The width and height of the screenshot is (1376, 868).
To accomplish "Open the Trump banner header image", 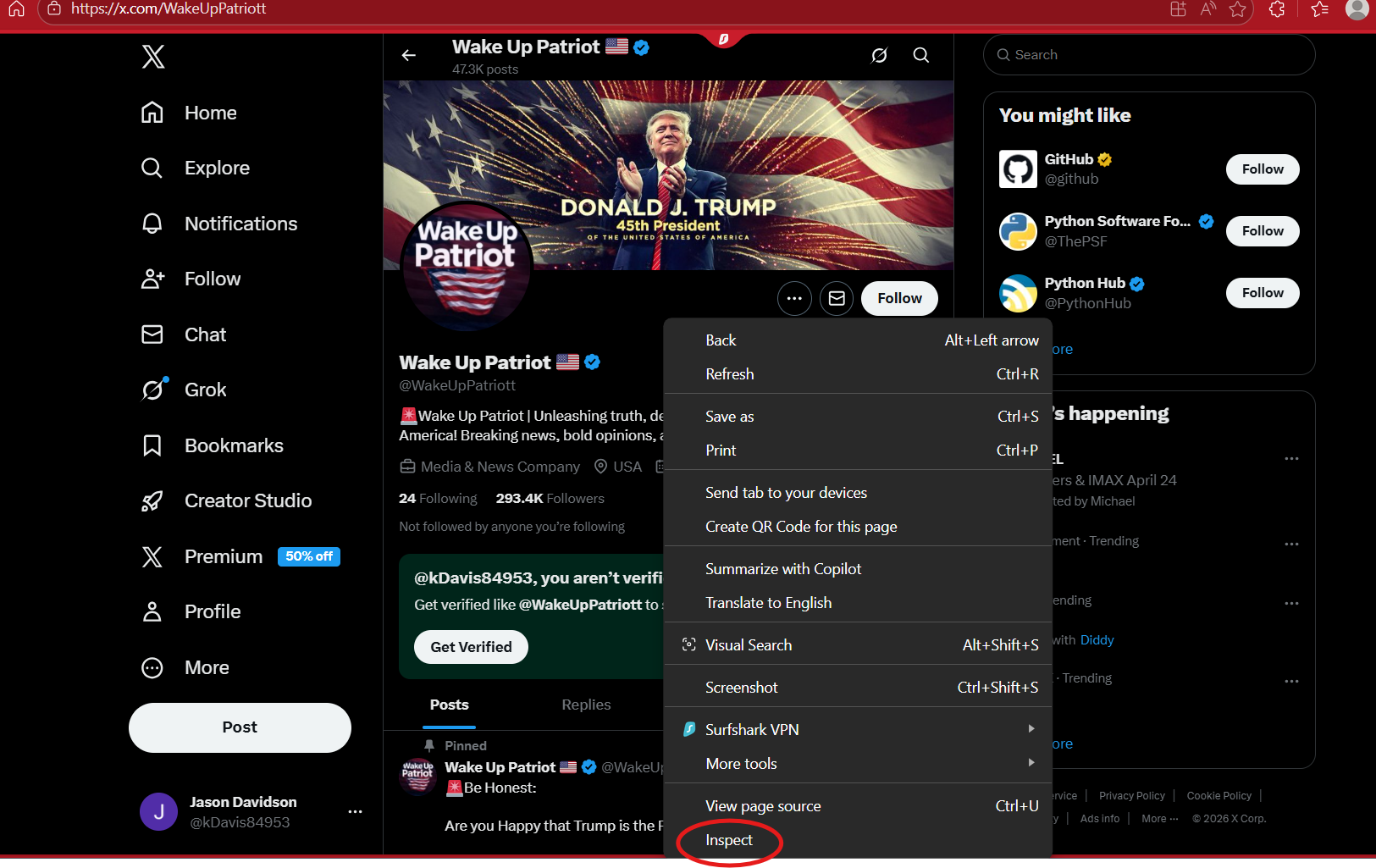I will [x=668, y=175].
